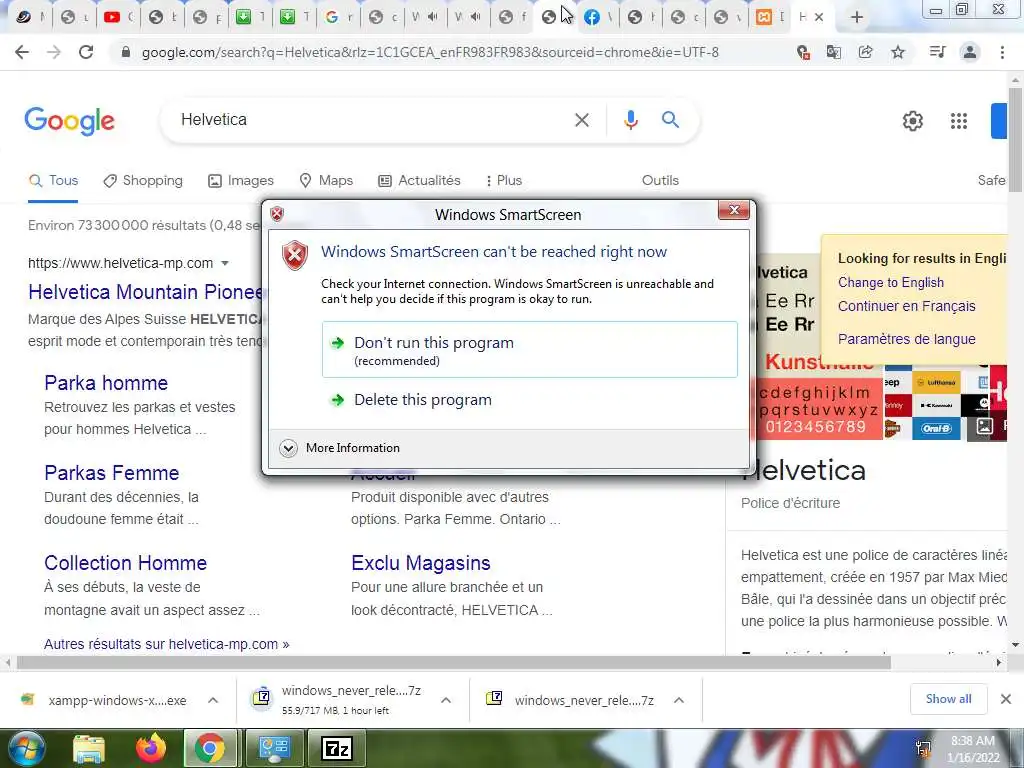Open the Chrome three-dot menu
Viewport: 1024px width, 768px height.
pos(1002,52)
